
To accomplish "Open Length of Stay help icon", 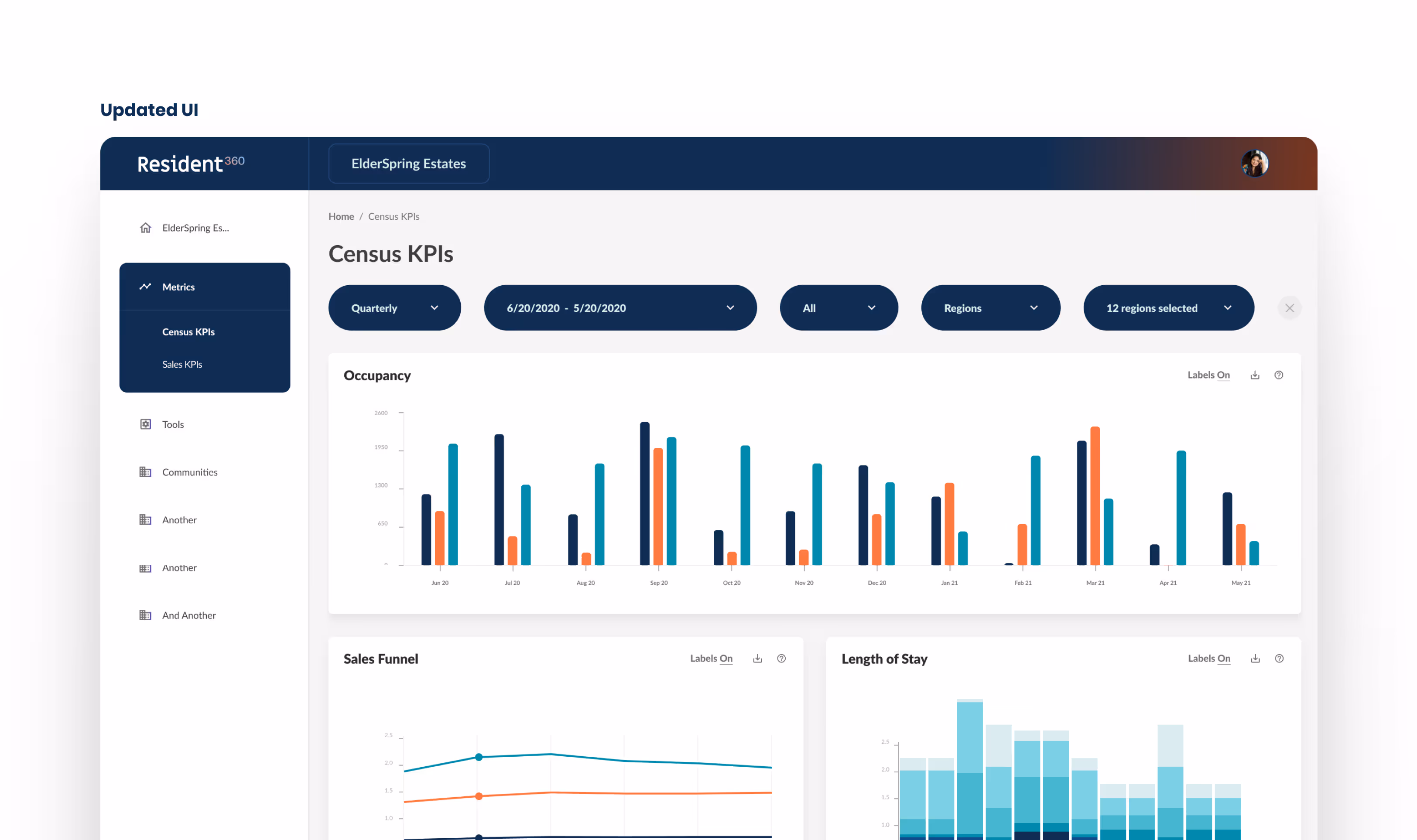I will click(1279, 658).
